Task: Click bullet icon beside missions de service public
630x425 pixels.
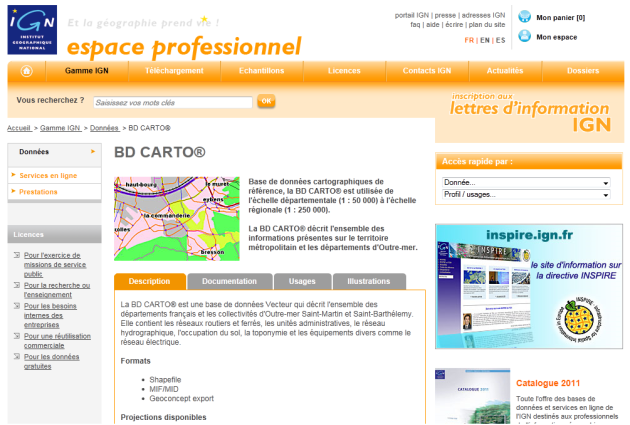Action: [17, 255]
